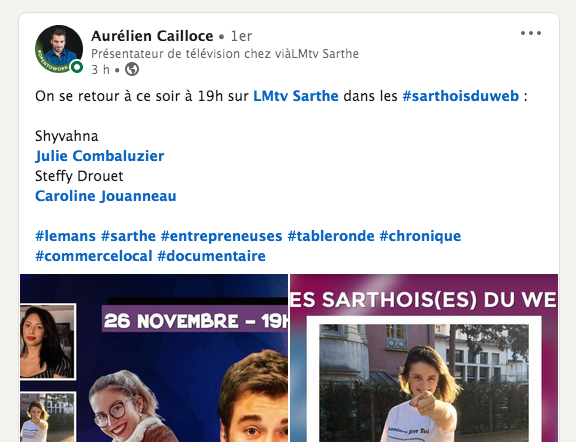Open the 26 Novembre poster image

[x=154, y=358]
